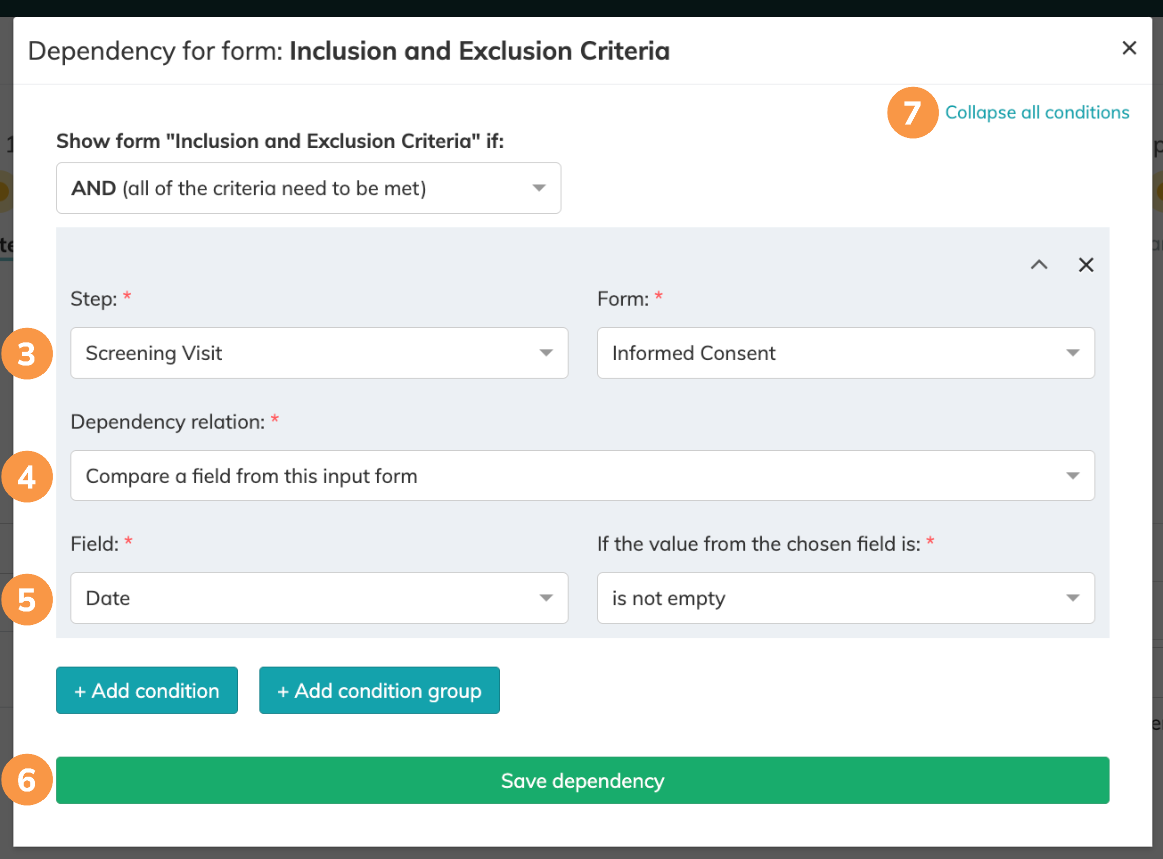Click the orange step 7 marker

point(911,113)
